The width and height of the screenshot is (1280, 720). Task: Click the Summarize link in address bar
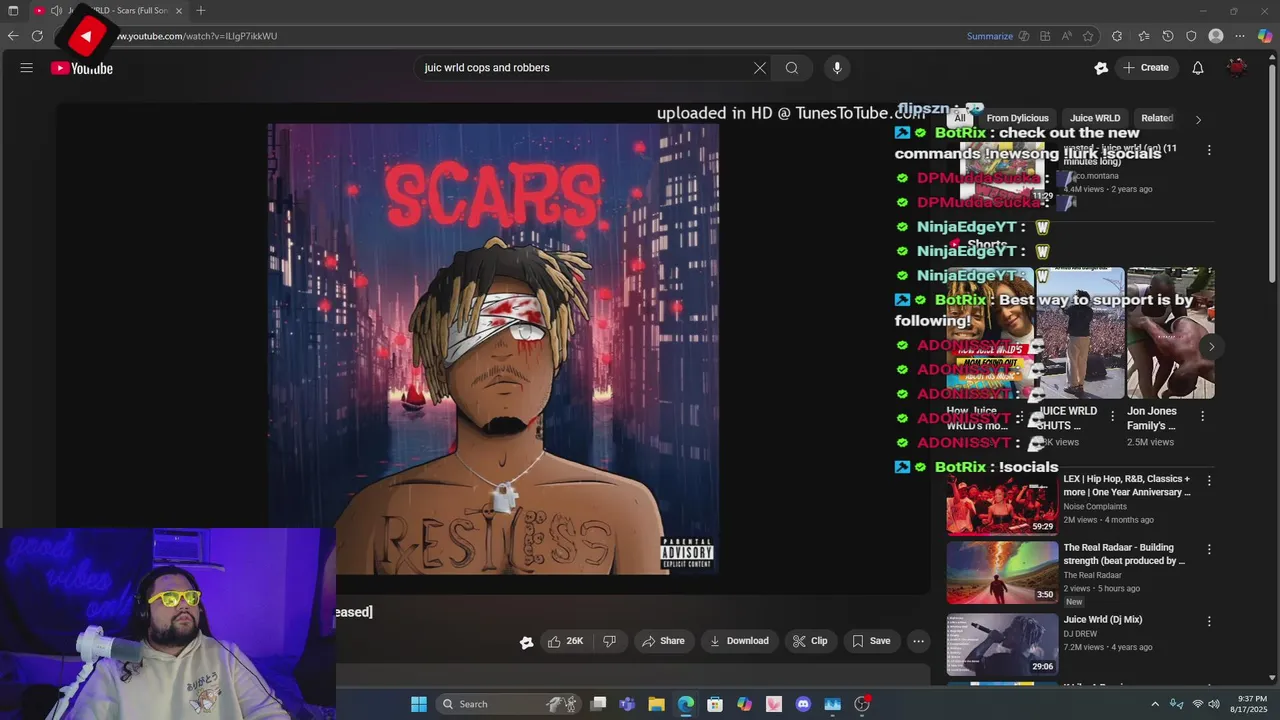[990, 36]
